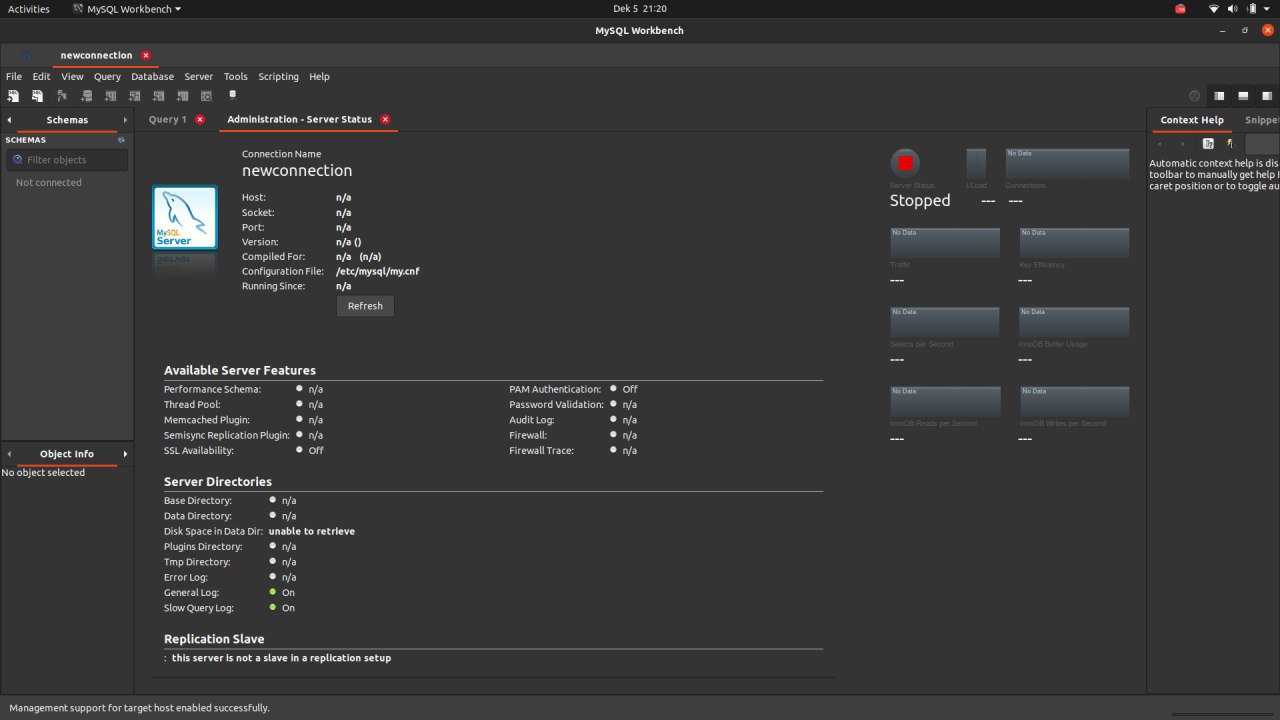Open the clock and calendar in top bar
The height and width of the screenshot is (720, 1280).
click(640, 9)
